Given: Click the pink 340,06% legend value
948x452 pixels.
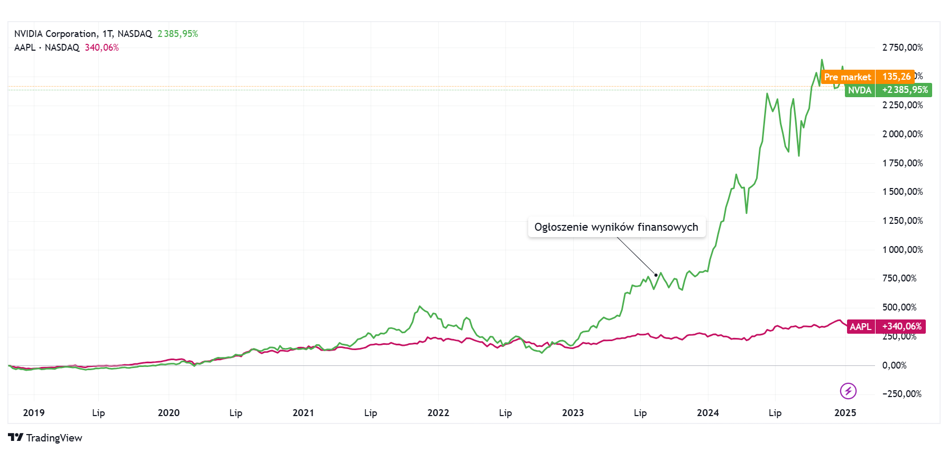Looking at the screenshot, I should coord(102,48).
